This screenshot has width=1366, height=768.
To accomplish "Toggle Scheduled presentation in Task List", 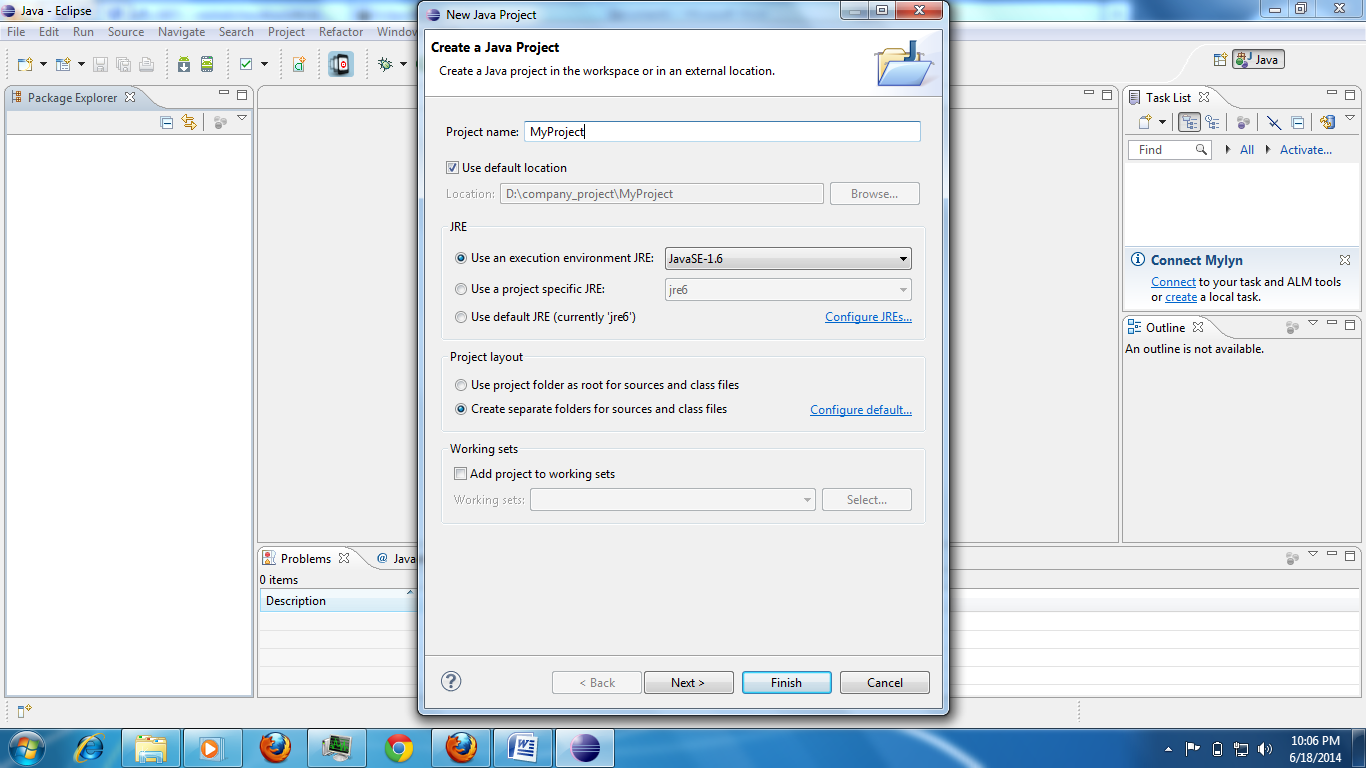I will coord(1212,122).
